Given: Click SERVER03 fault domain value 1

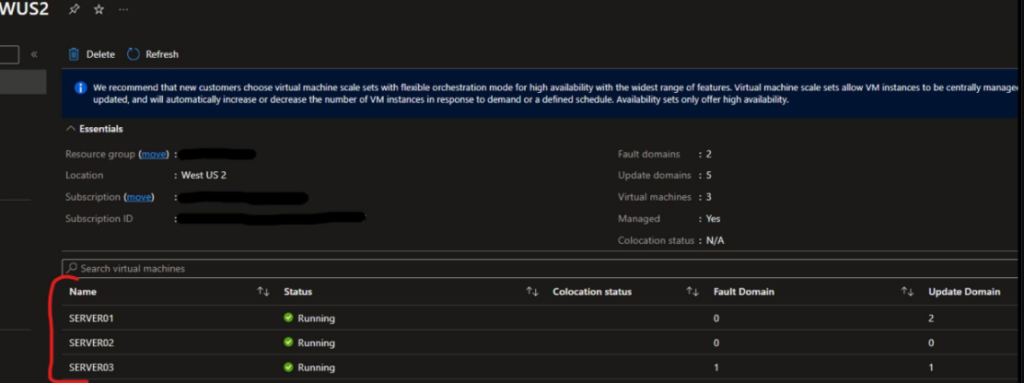Looking at the screenshot, I should tap(716, 367).
